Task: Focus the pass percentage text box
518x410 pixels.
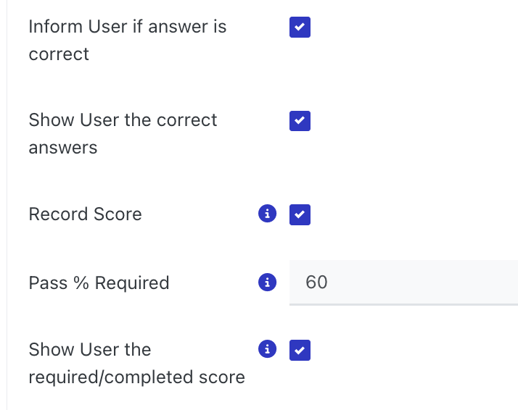Action: (403, 283)
